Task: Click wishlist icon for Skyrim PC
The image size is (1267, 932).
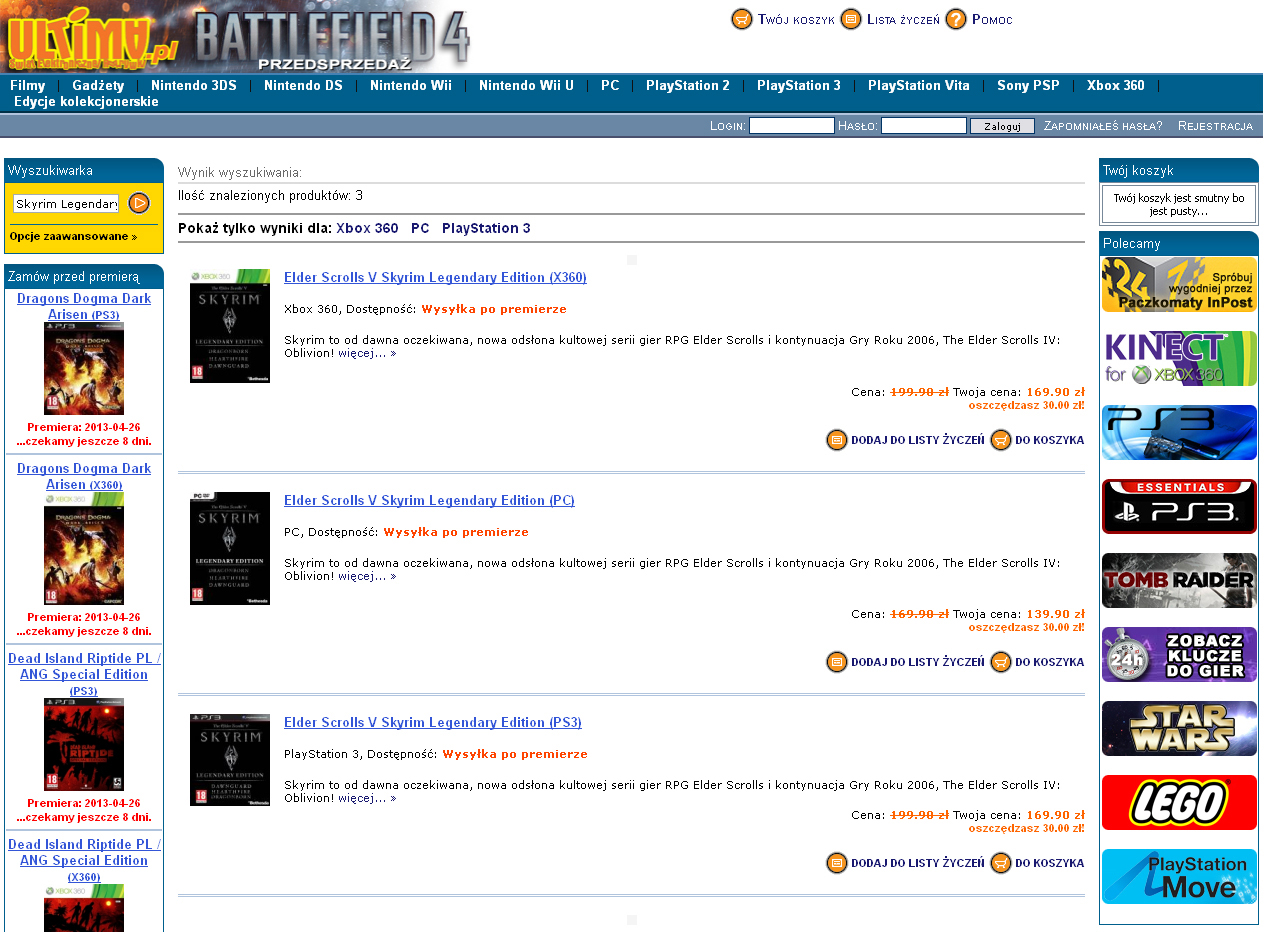Action: coord(837,662)
